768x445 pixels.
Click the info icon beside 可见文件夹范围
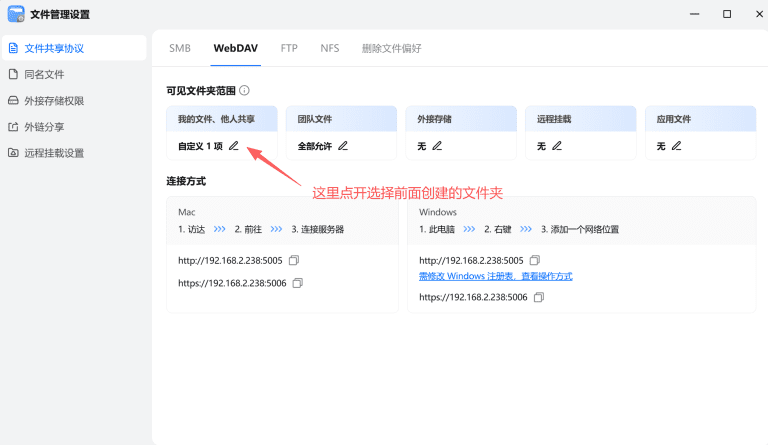point(244,91)
